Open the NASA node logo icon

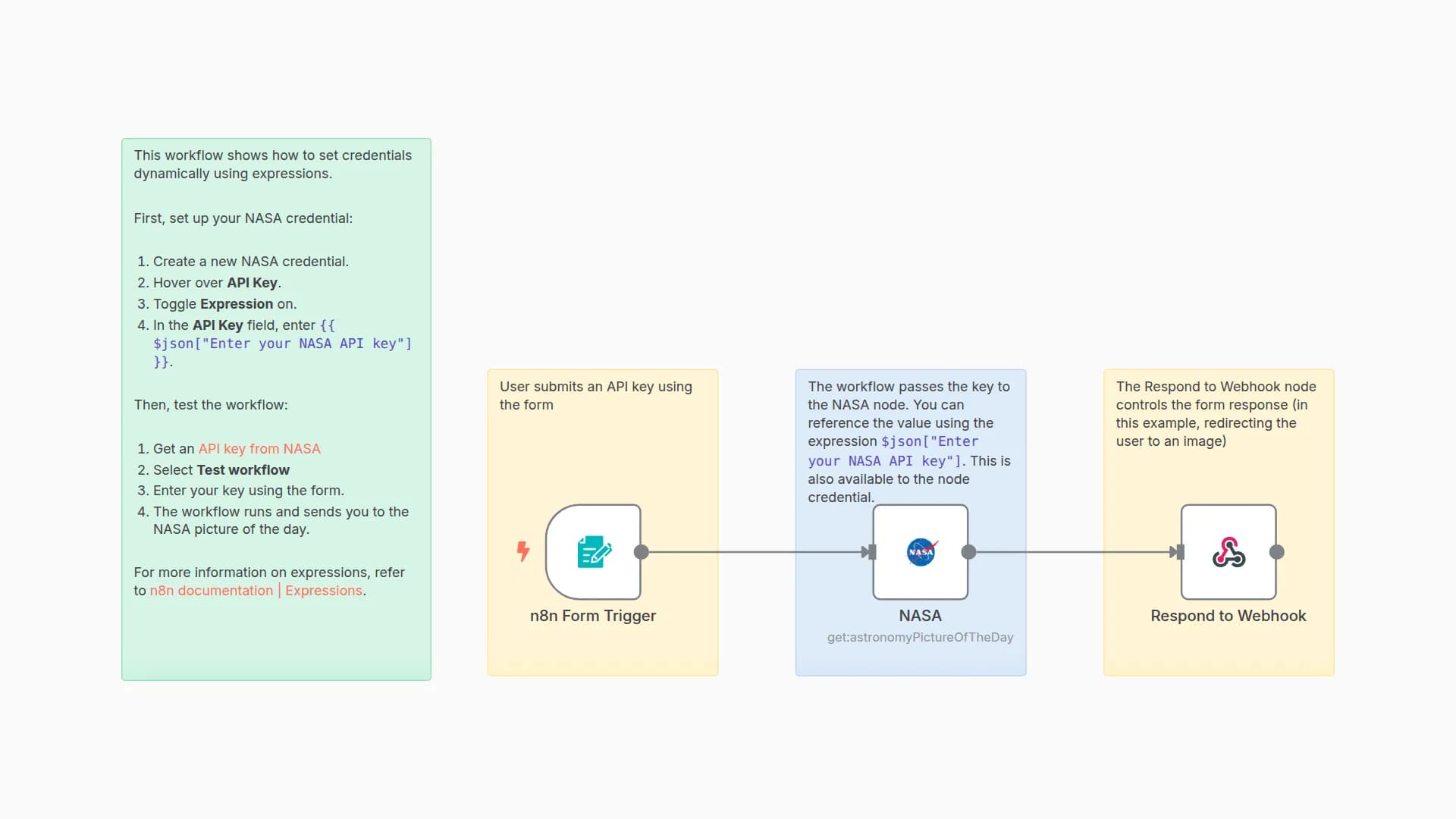(920, 551)
